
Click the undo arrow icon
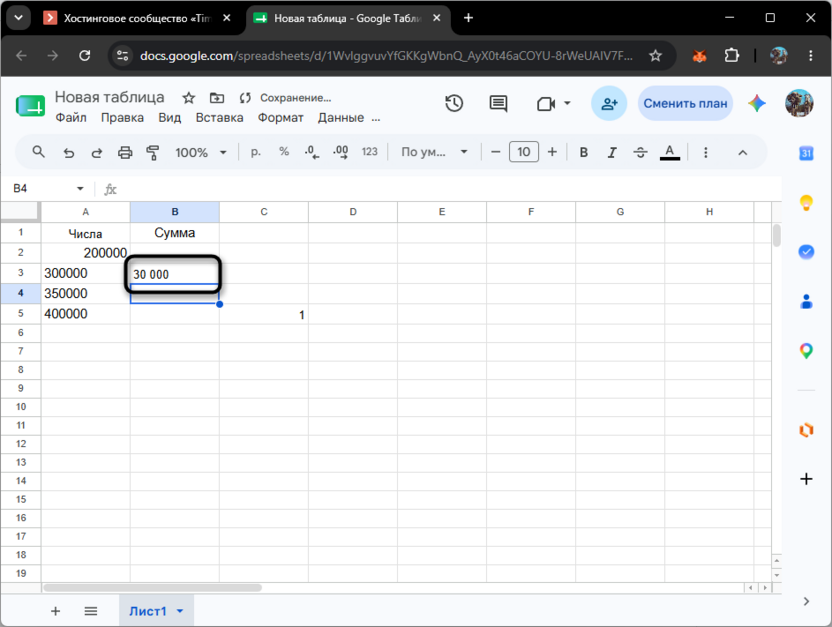tap(69, 153)
